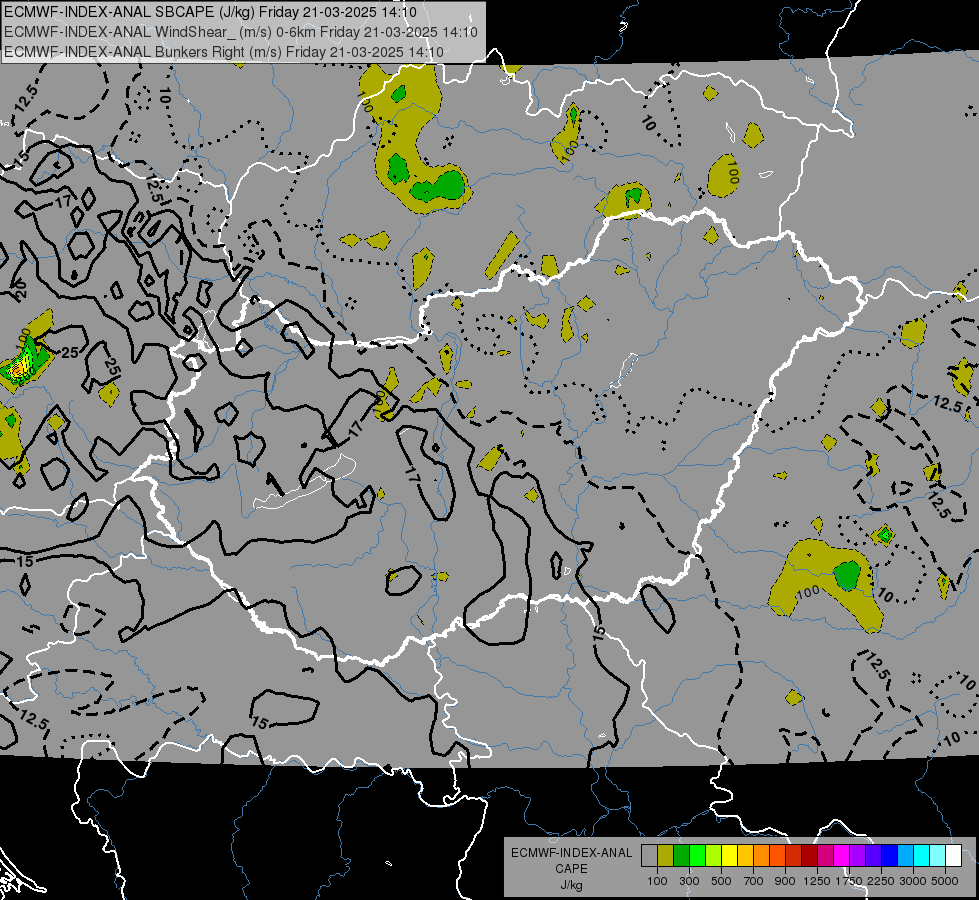Click the WindShear_ (m/s) 0-6km header line
Viewport: 979px width, 900px height.
240,32
